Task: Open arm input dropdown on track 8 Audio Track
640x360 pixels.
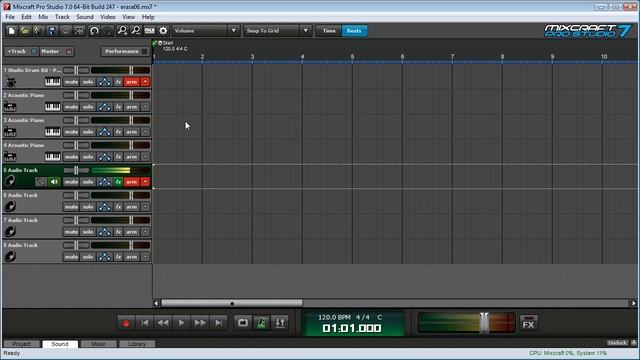Action: point(145,257)
